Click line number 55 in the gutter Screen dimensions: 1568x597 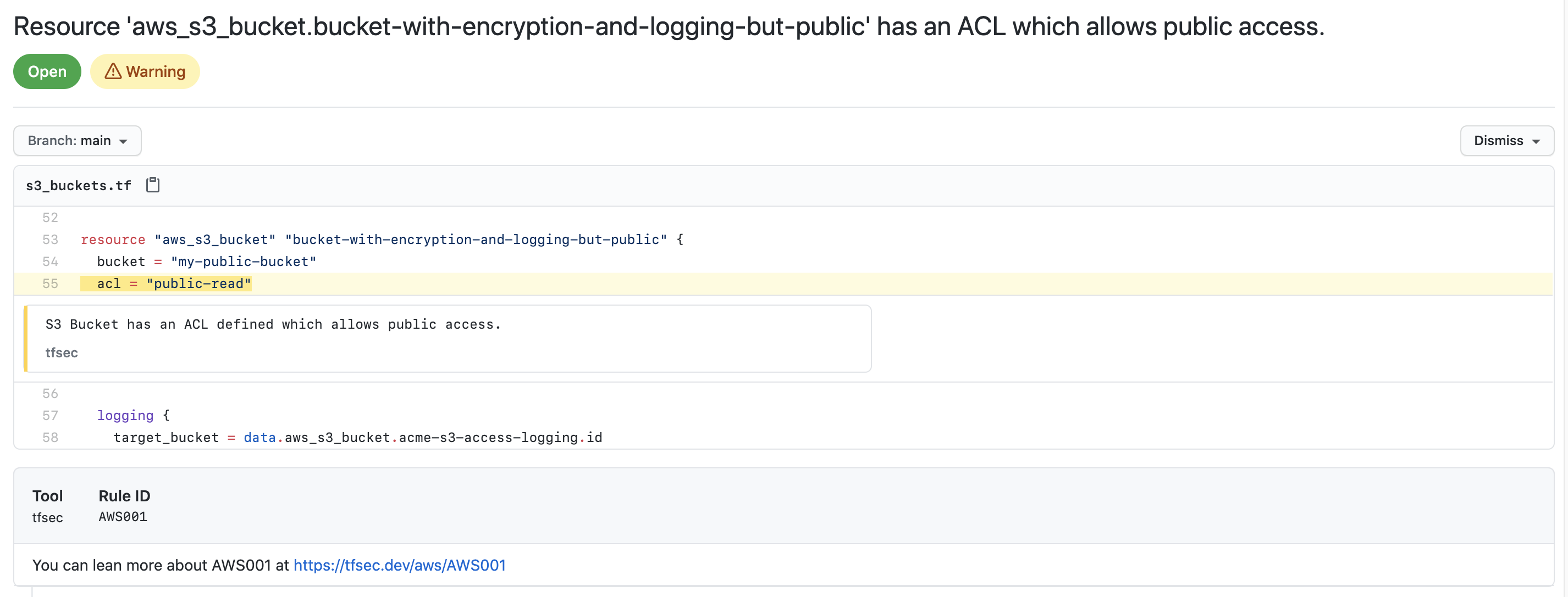51,284
